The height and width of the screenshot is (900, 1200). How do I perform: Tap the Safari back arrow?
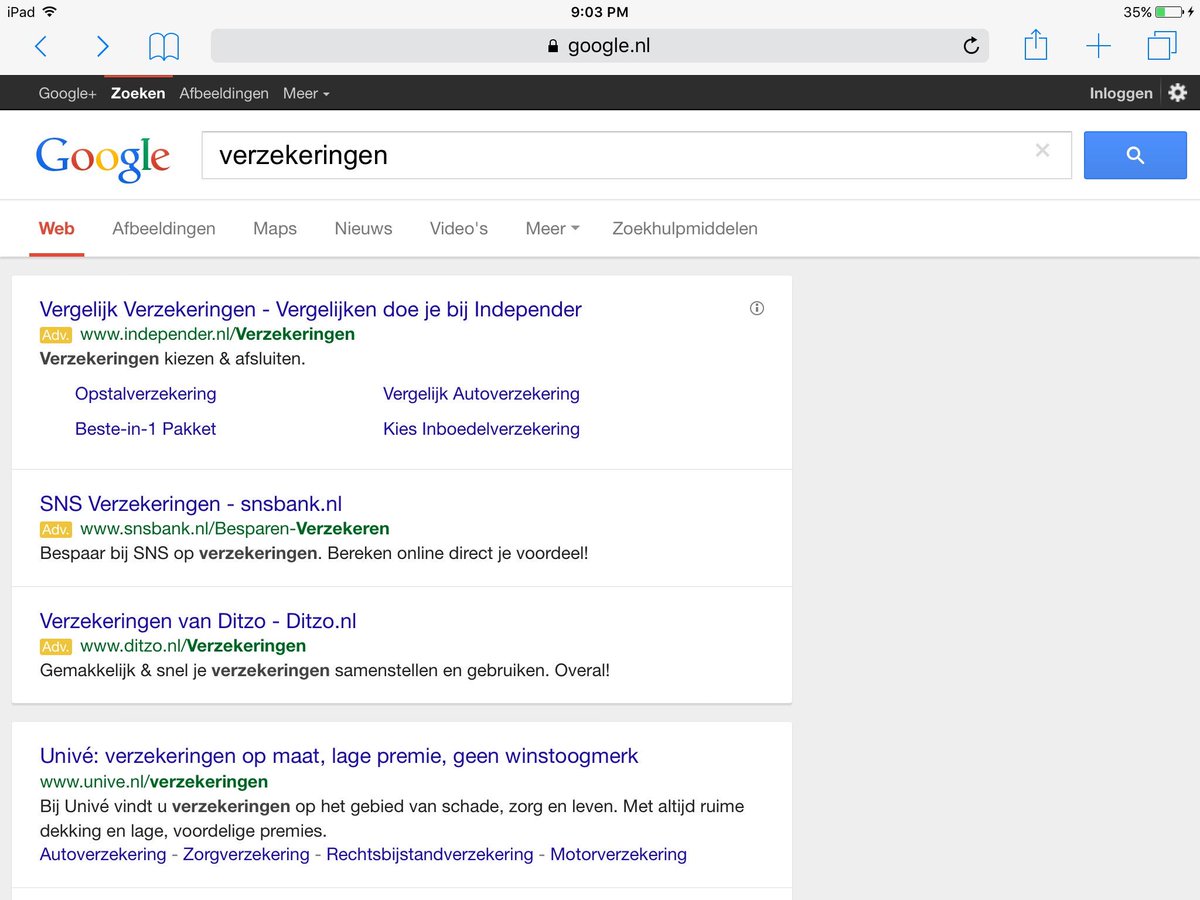(x=41, y=46)
